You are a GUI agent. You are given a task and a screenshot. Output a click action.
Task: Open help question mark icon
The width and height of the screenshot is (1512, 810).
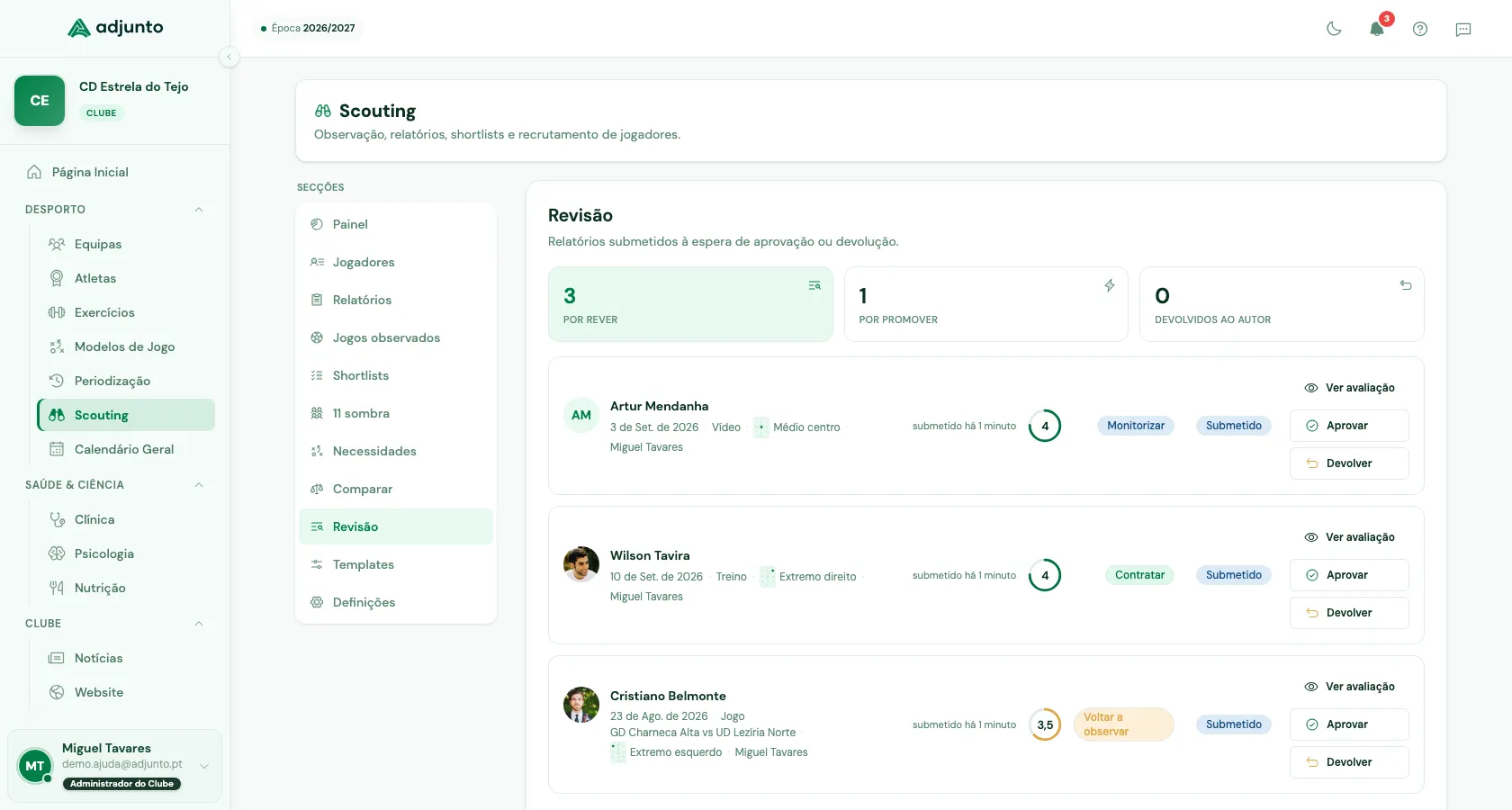coord(1420,29)
